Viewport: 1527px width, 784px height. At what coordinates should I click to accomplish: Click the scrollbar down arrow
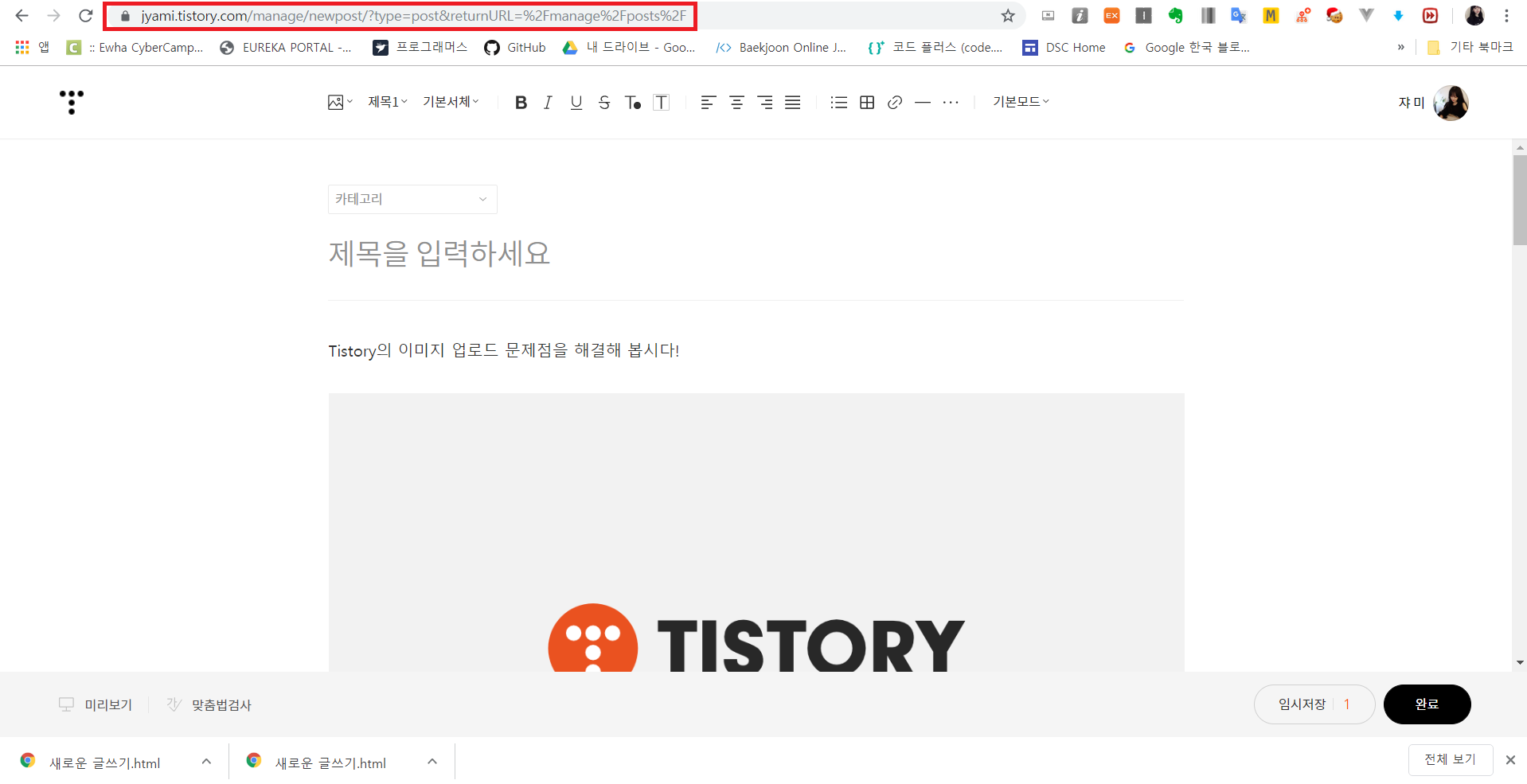click(x=1520, y=662)
